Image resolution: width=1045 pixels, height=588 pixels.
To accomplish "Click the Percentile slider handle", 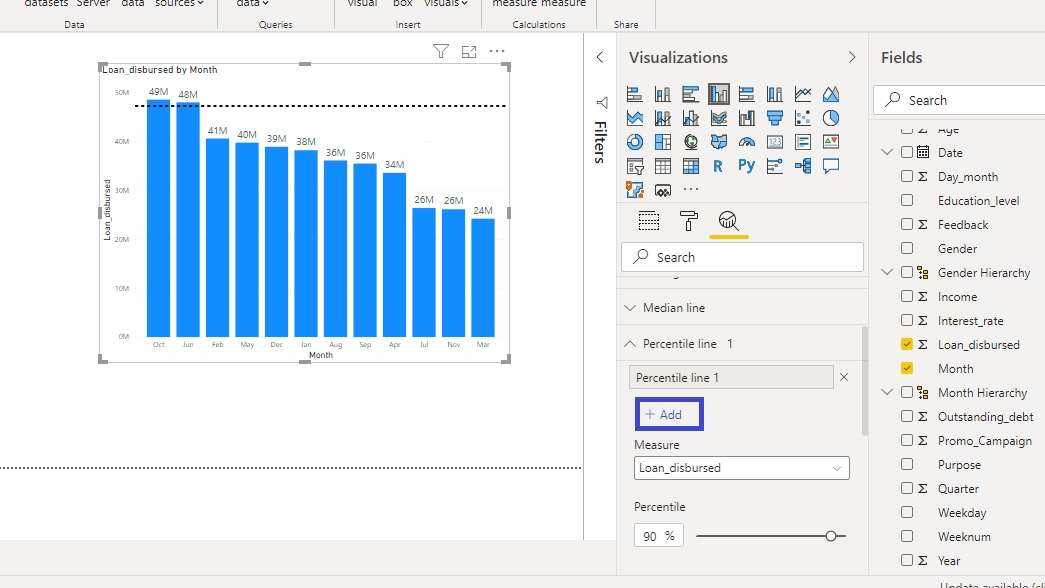I will [830, 536].
